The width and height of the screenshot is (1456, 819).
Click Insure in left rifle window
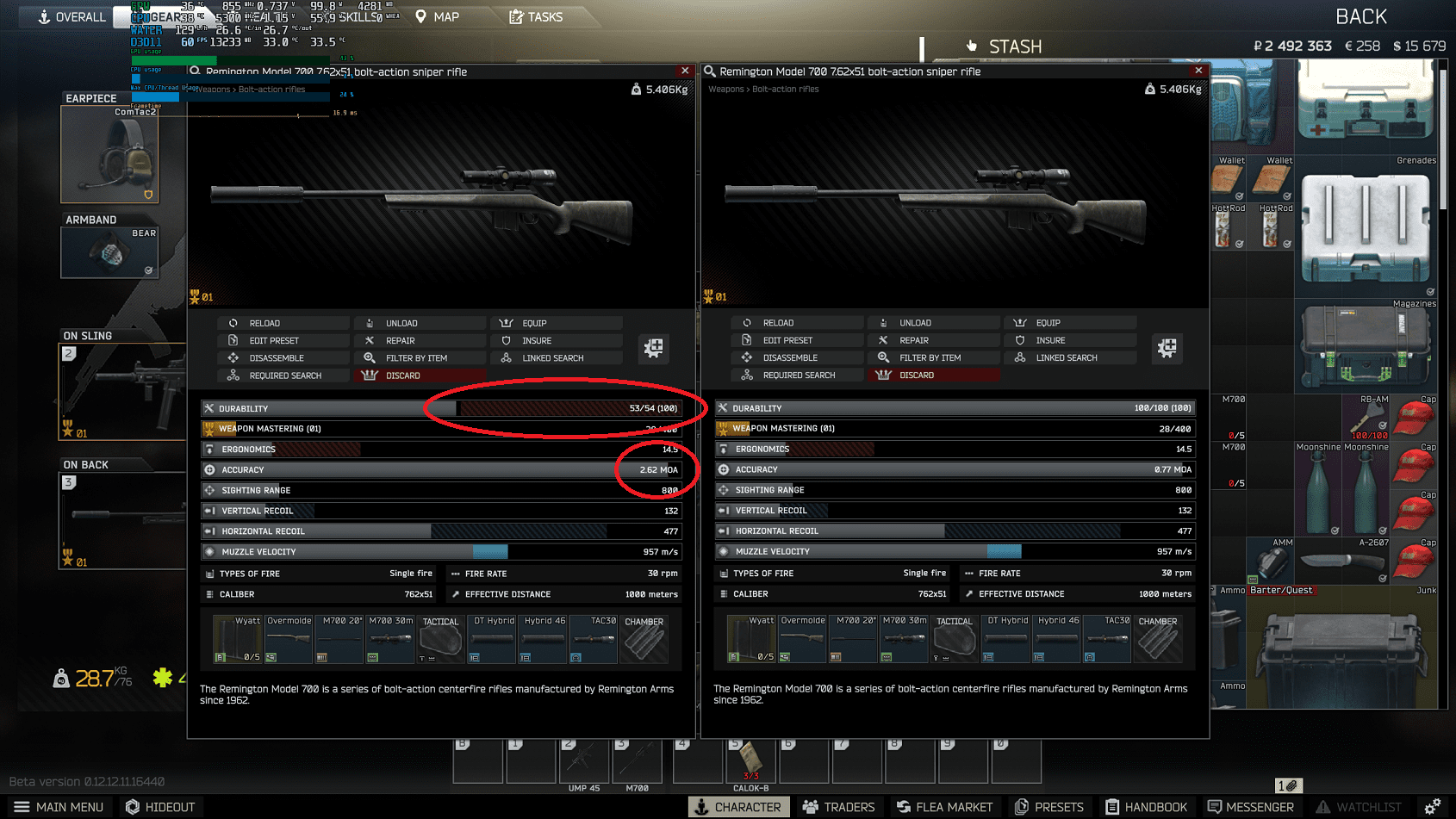tap(557, 340)
